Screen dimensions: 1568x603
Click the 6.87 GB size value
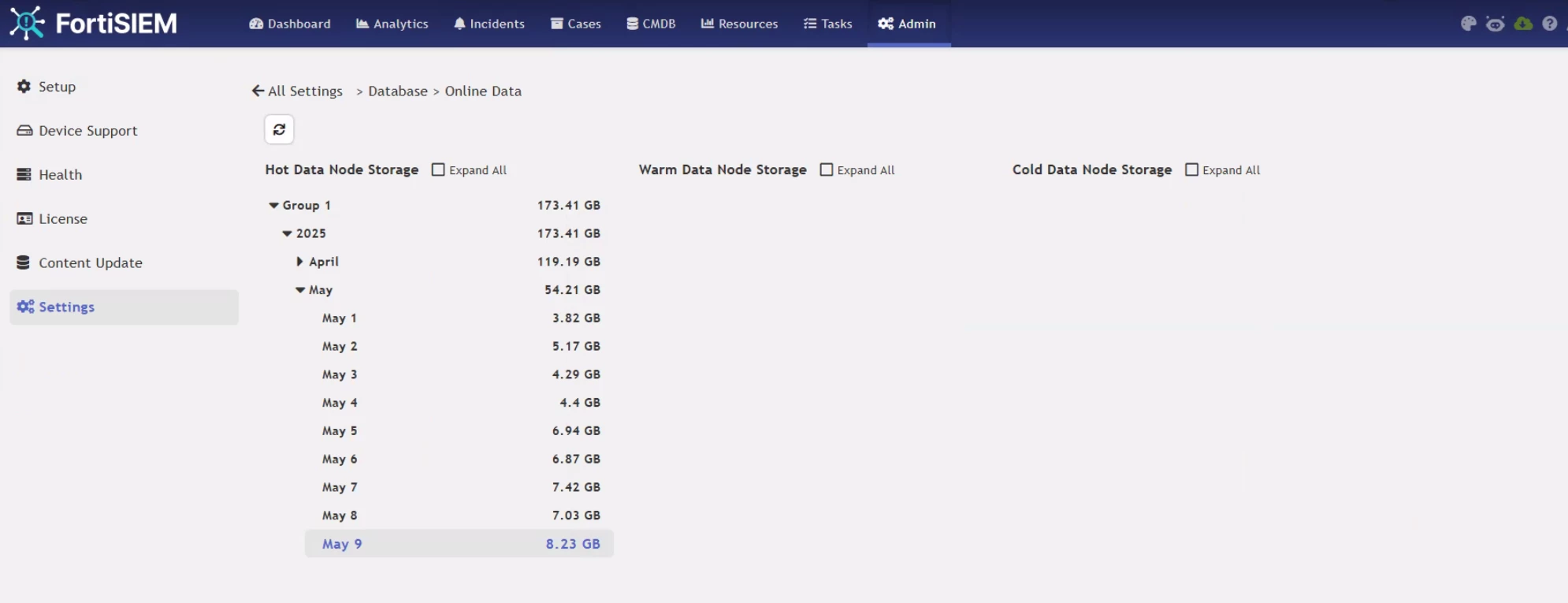[576, 460]
